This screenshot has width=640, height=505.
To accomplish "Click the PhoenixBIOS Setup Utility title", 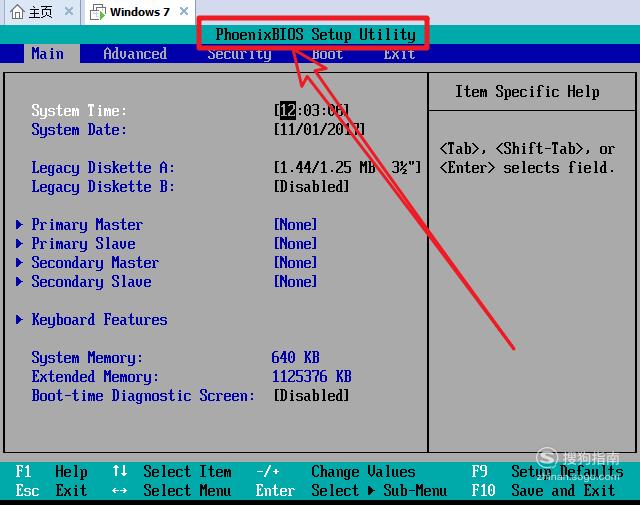I will pos(316,34).
